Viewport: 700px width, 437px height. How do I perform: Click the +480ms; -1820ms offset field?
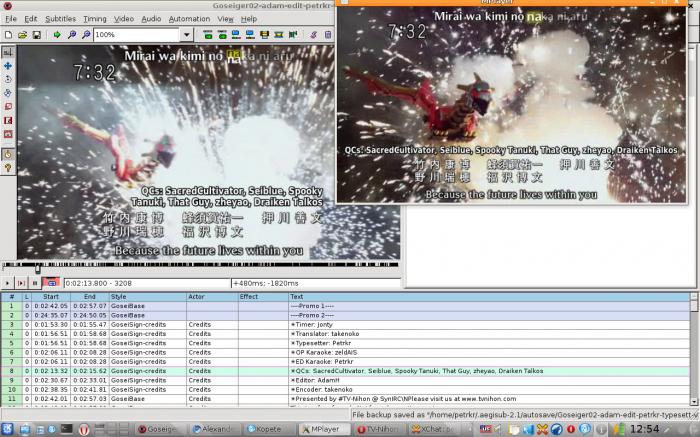[x=316, y=283]
